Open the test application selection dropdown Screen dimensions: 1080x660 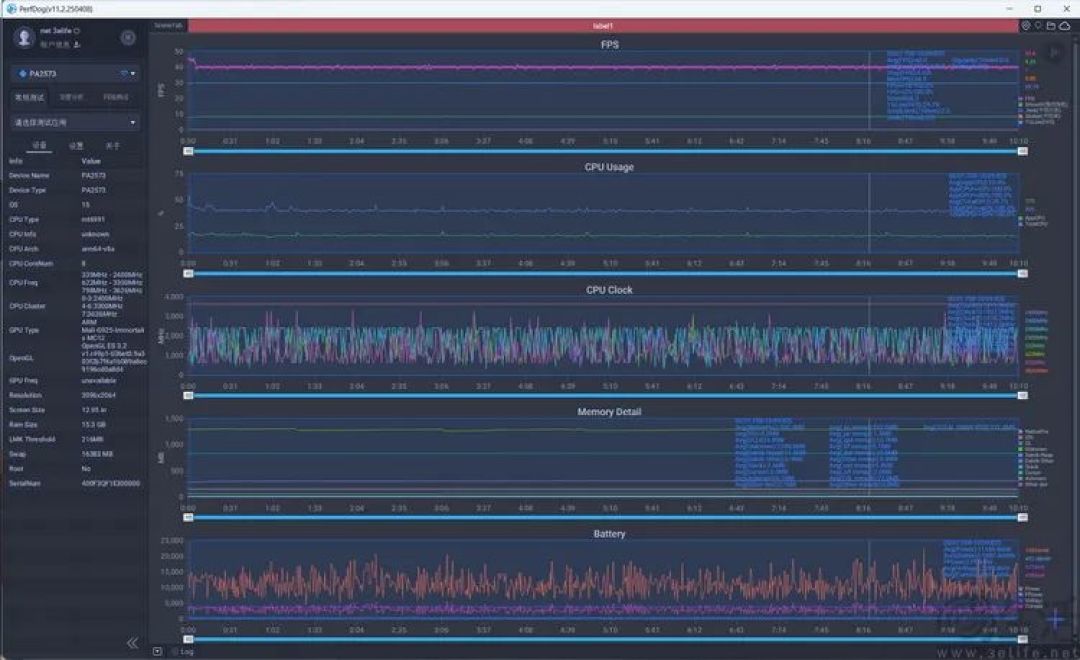point(74,123)
